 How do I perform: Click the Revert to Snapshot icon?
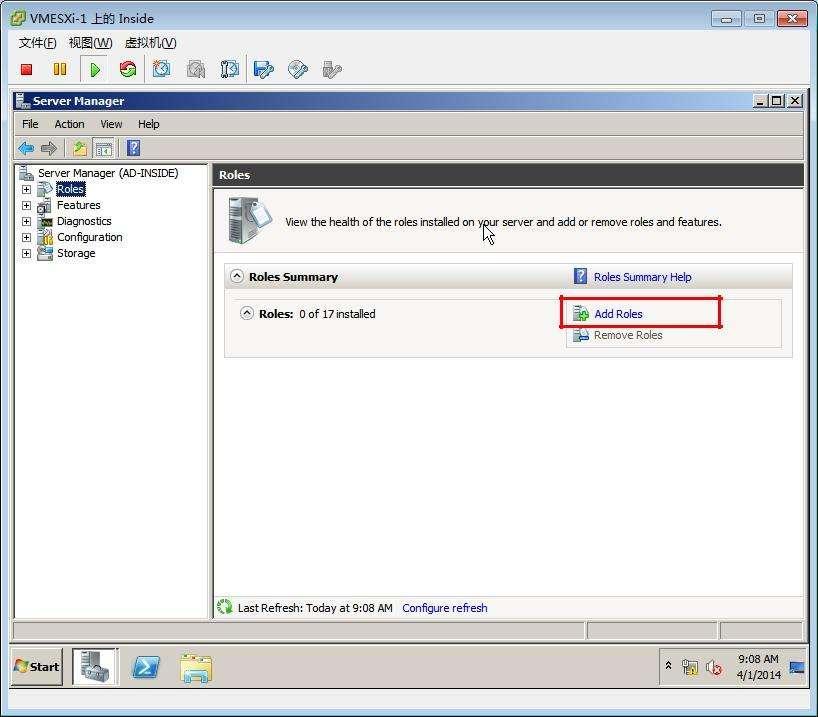(196, 69)
